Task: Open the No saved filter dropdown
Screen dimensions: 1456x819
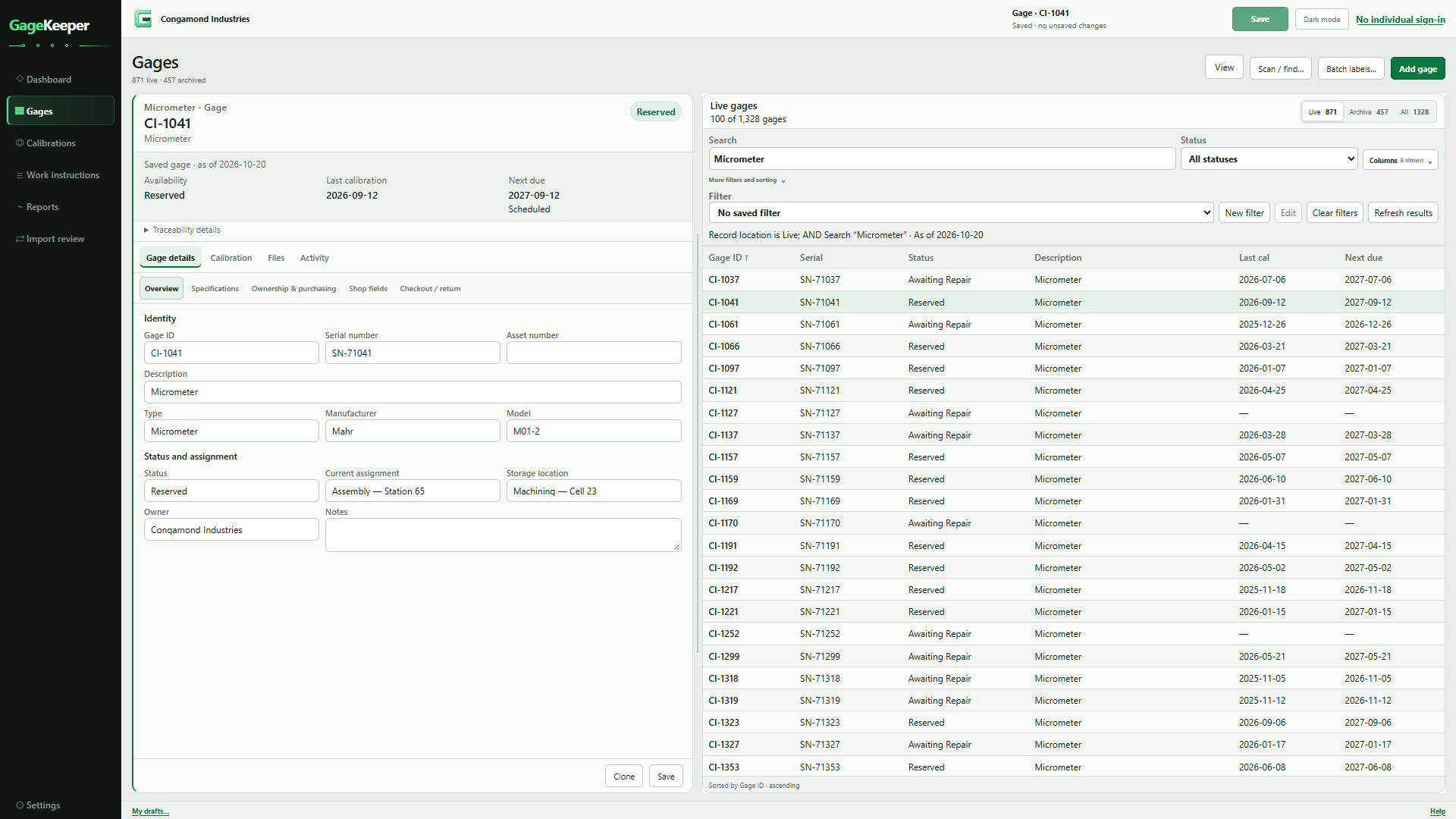Action: click(961, 213)
